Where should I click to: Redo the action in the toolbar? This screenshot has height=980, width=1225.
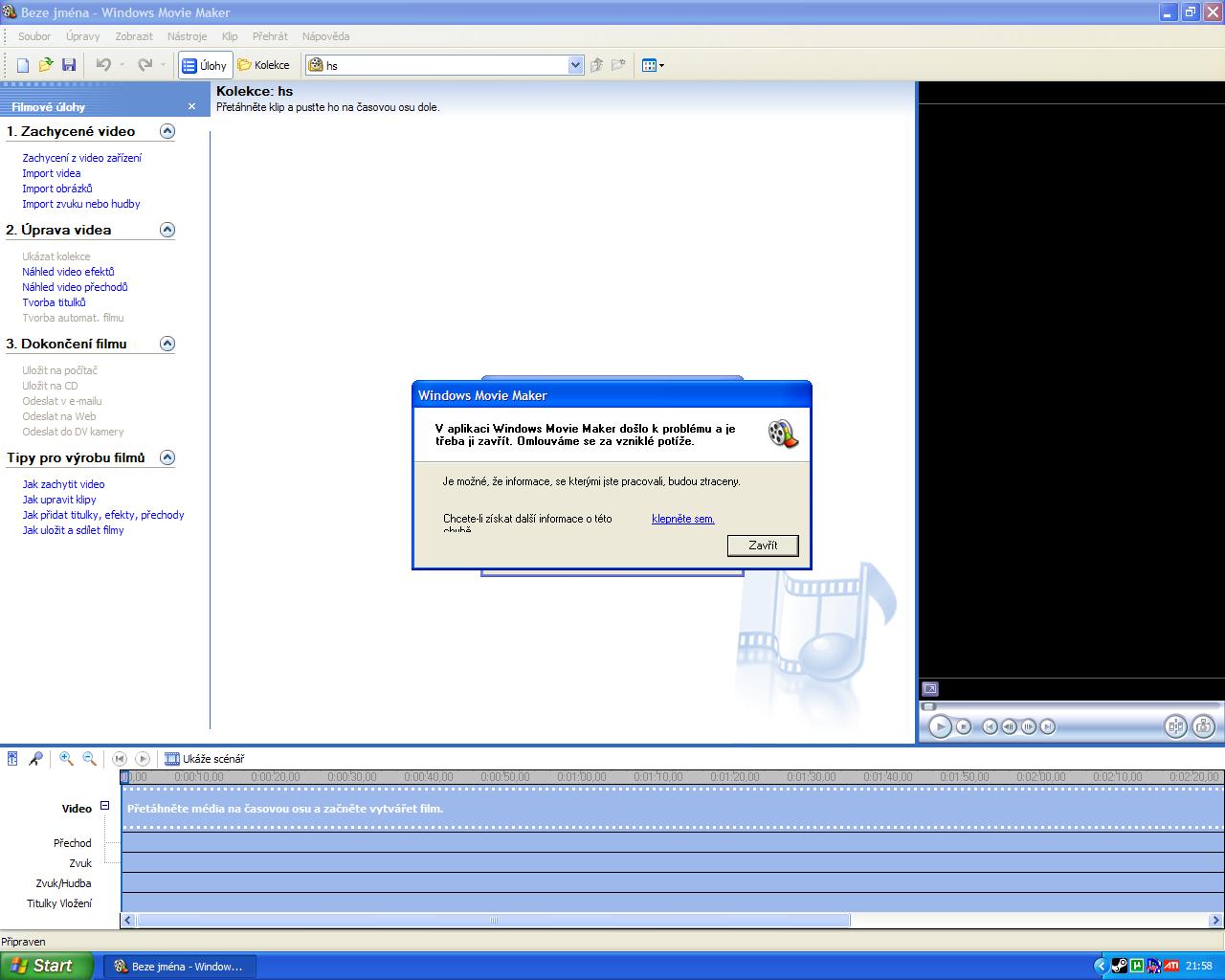tap(145, 65)
